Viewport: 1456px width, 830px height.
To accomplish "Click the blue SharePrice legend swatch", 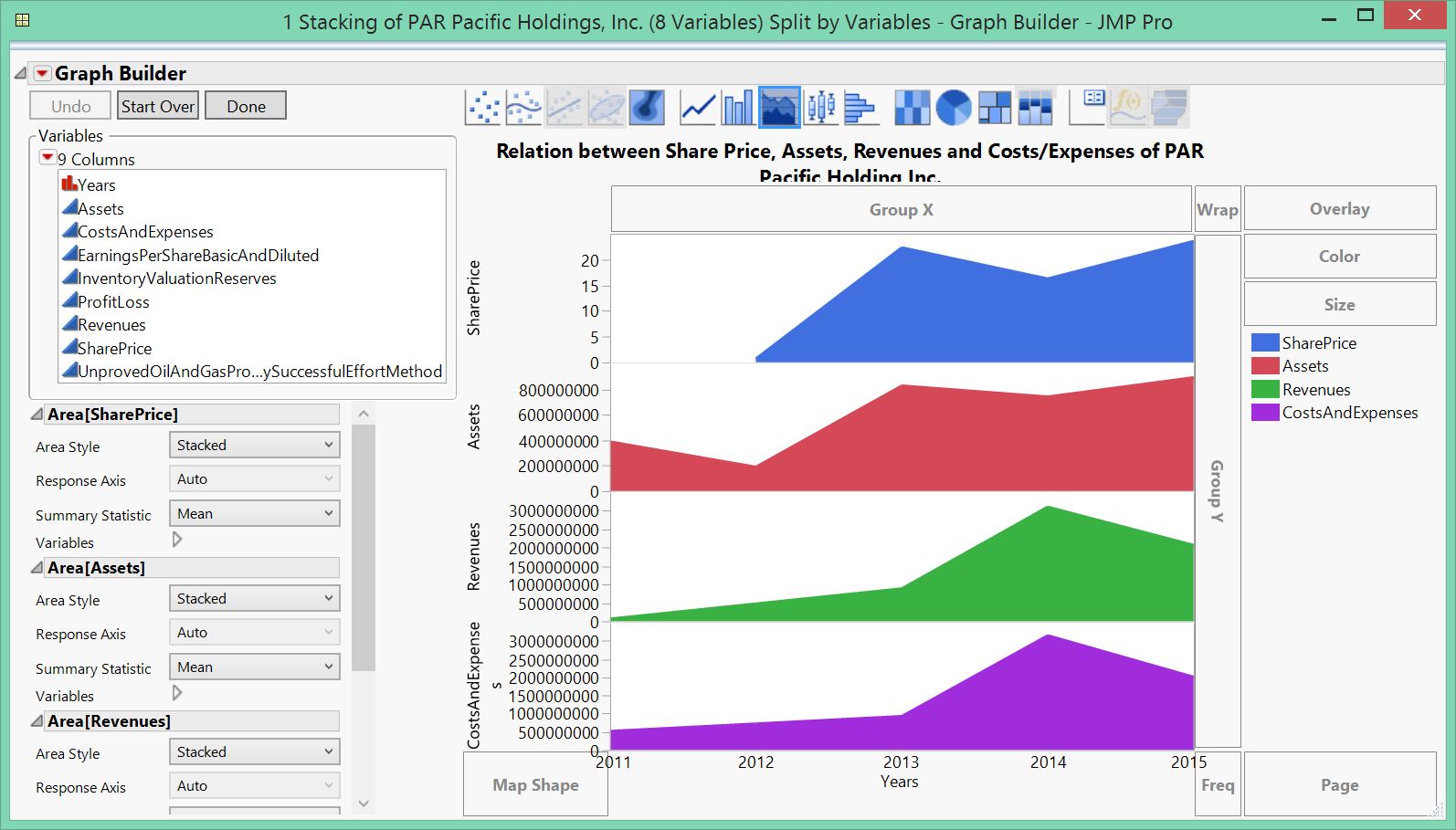I will point(1265,342).
